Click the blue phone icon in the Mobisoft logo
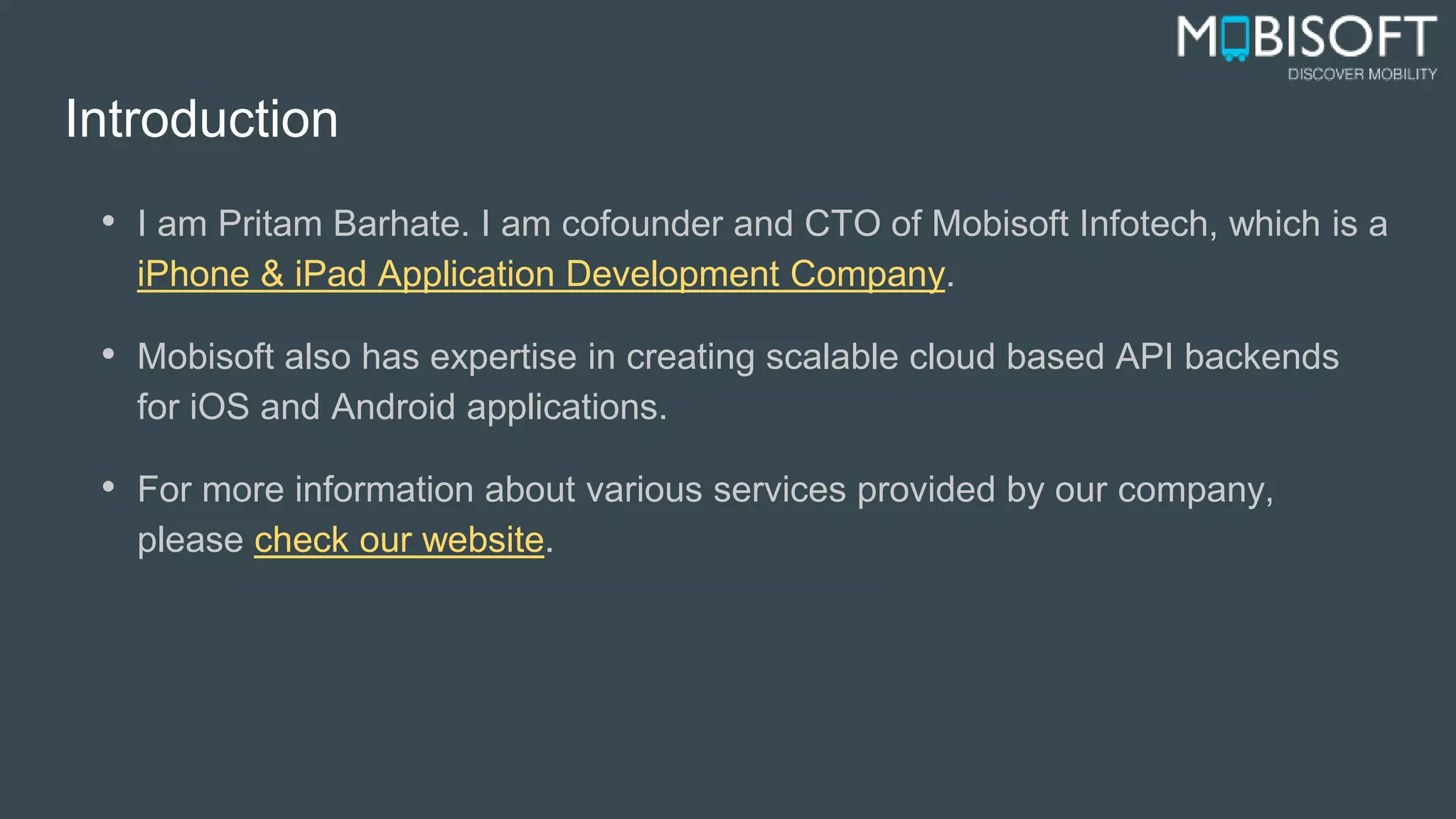This screenshot has height=819, width=1456. (1235, 38)
